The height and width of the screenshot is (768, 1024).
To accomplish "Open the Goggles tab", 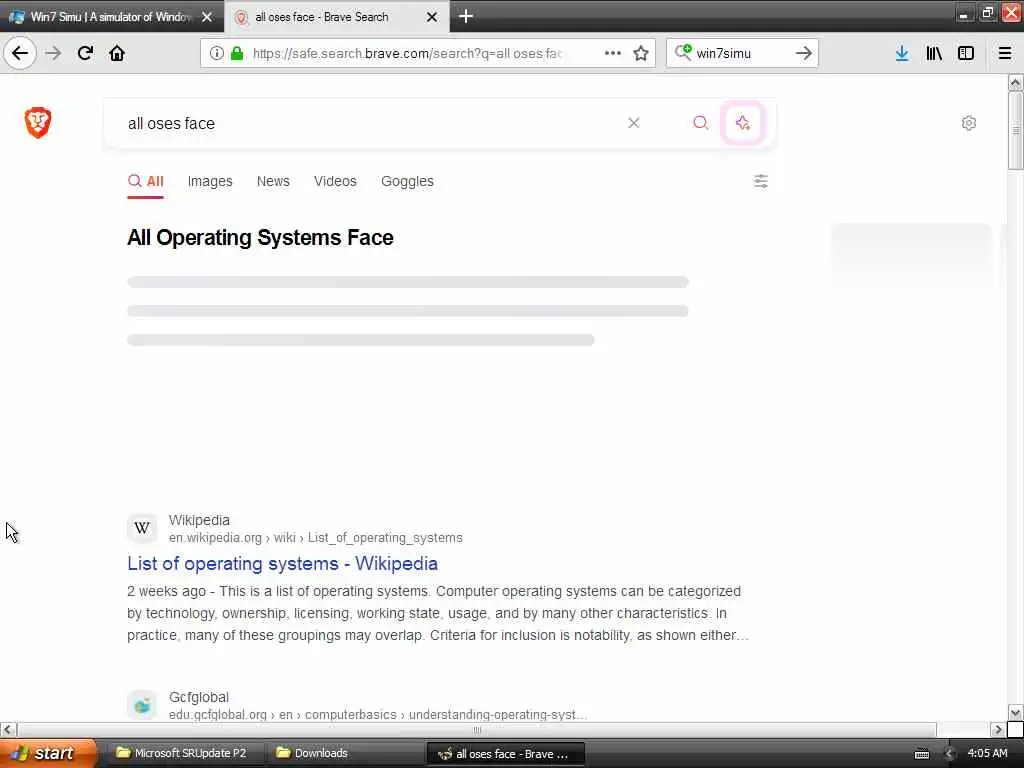I will (407, 181).
